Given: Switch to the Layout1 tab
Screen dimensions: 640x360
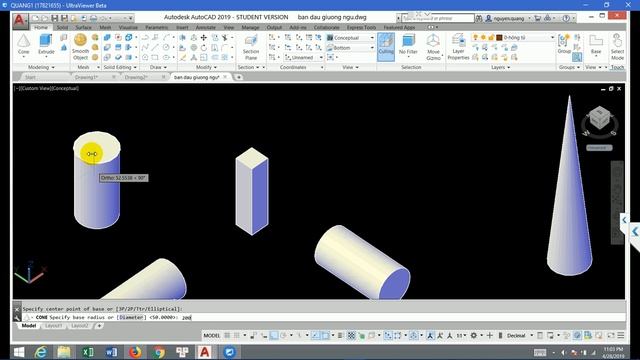Looking at the screenshot, I should (54, 326).
